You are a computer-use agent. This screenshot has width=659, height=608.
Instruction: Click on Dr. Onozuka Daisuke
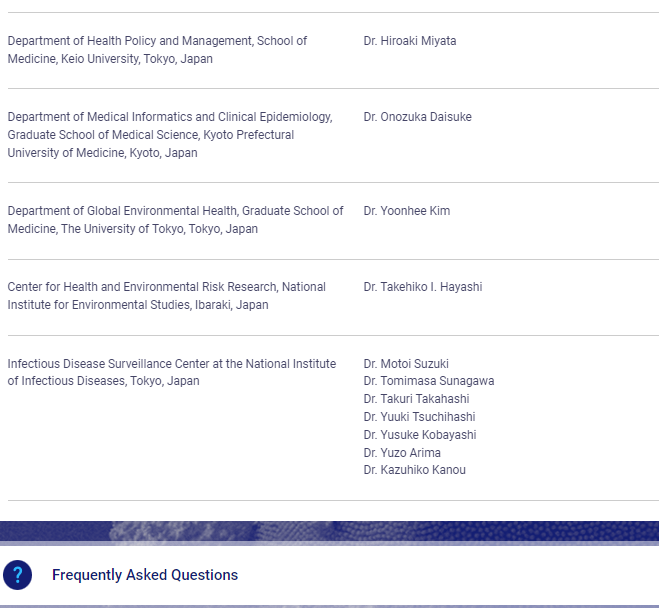click(x=417, y=117)
